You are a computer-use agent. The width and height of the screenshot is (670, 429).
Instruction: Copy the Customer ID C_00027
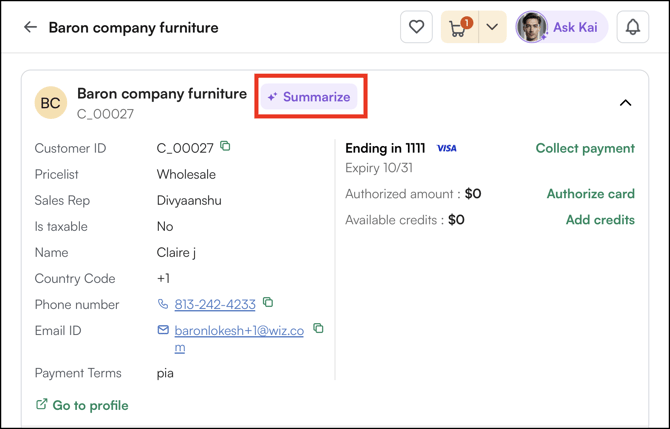226,147
